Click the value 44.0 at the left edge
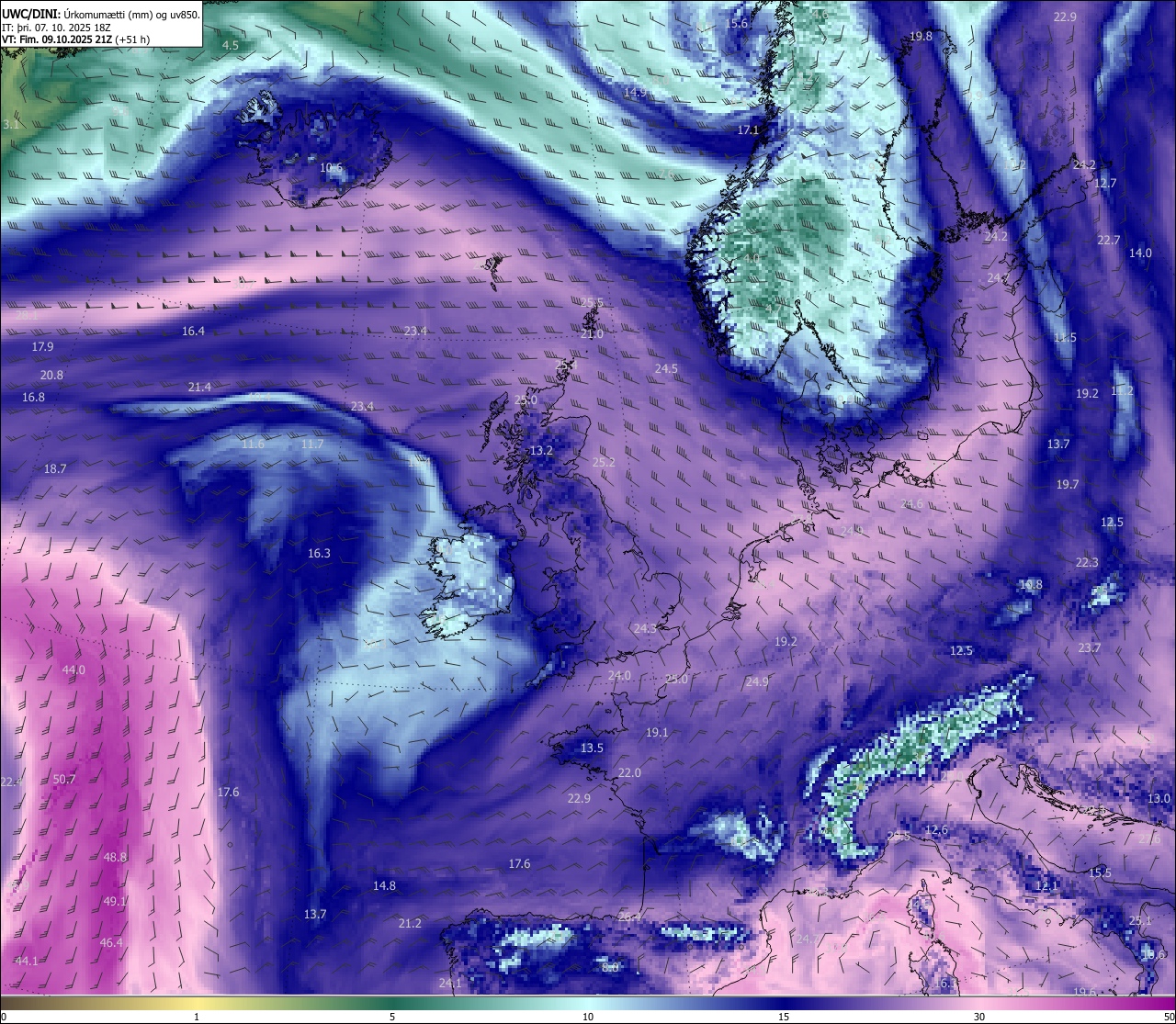Image resolution: width=1176 pixels, height=1024 pixels. [73, 670]
